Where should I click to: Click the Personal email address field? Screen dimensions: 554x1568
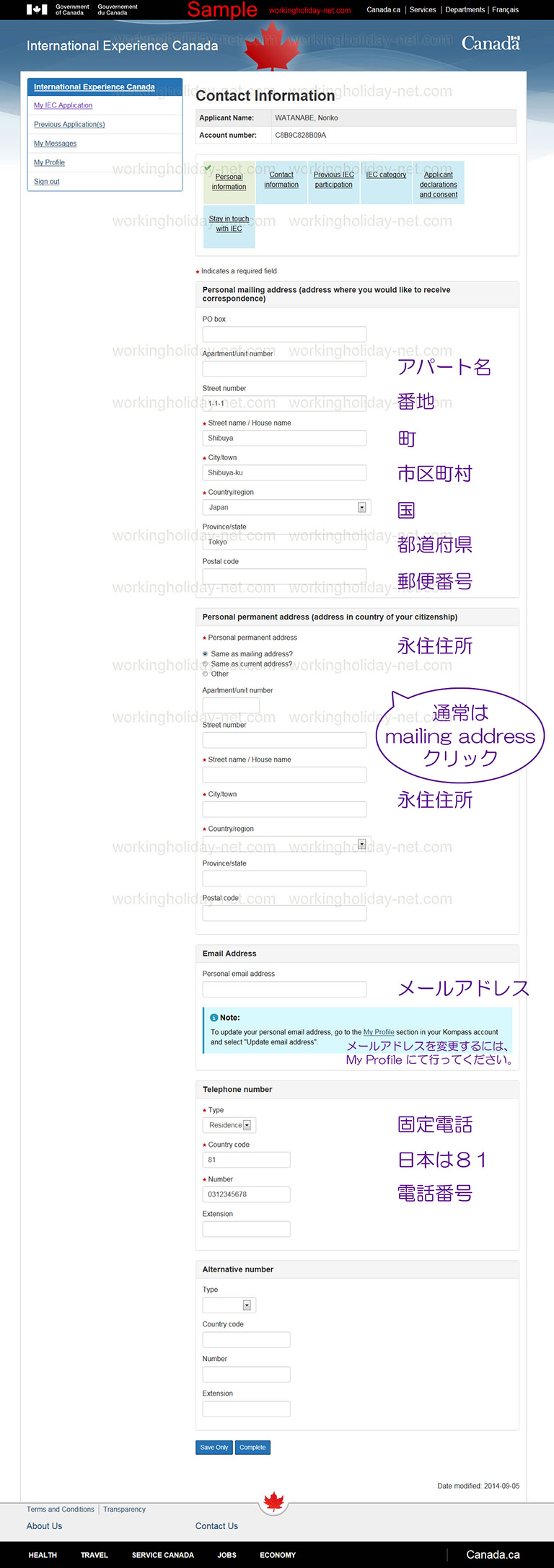284,989
